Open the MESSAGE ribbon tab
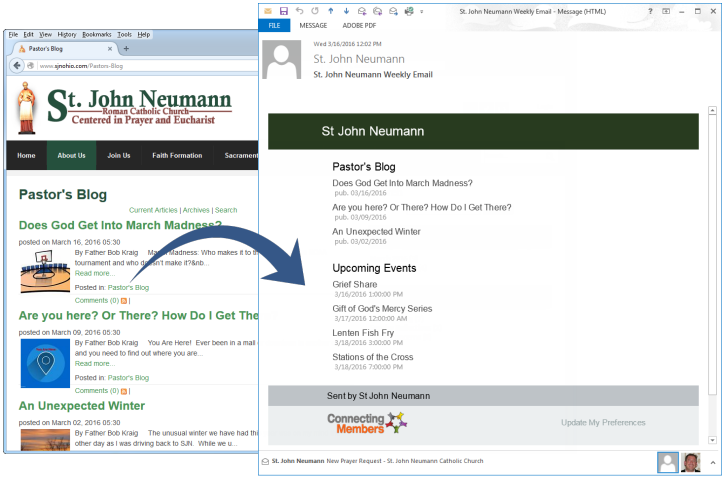 point(313,25)
